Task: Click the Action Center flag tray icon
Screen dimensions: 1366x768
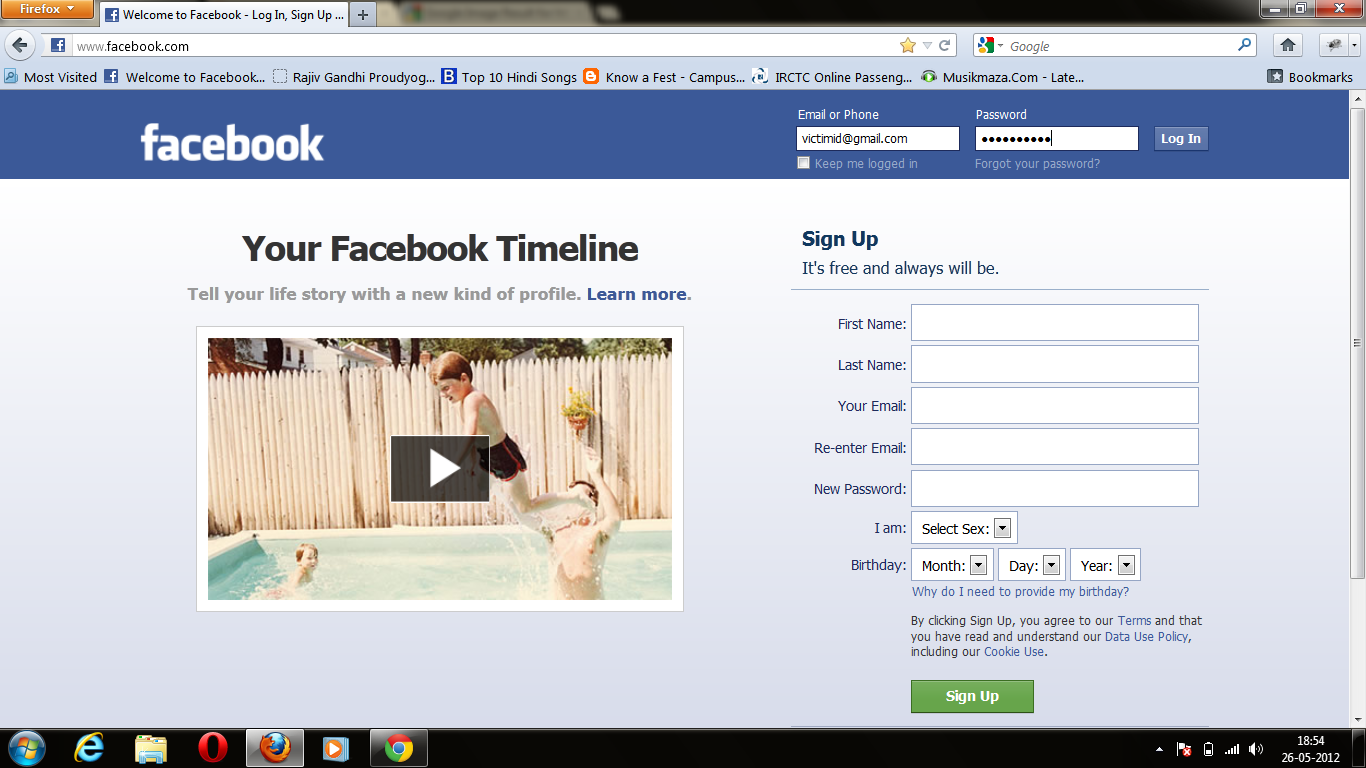Action: pos(1184,749)
